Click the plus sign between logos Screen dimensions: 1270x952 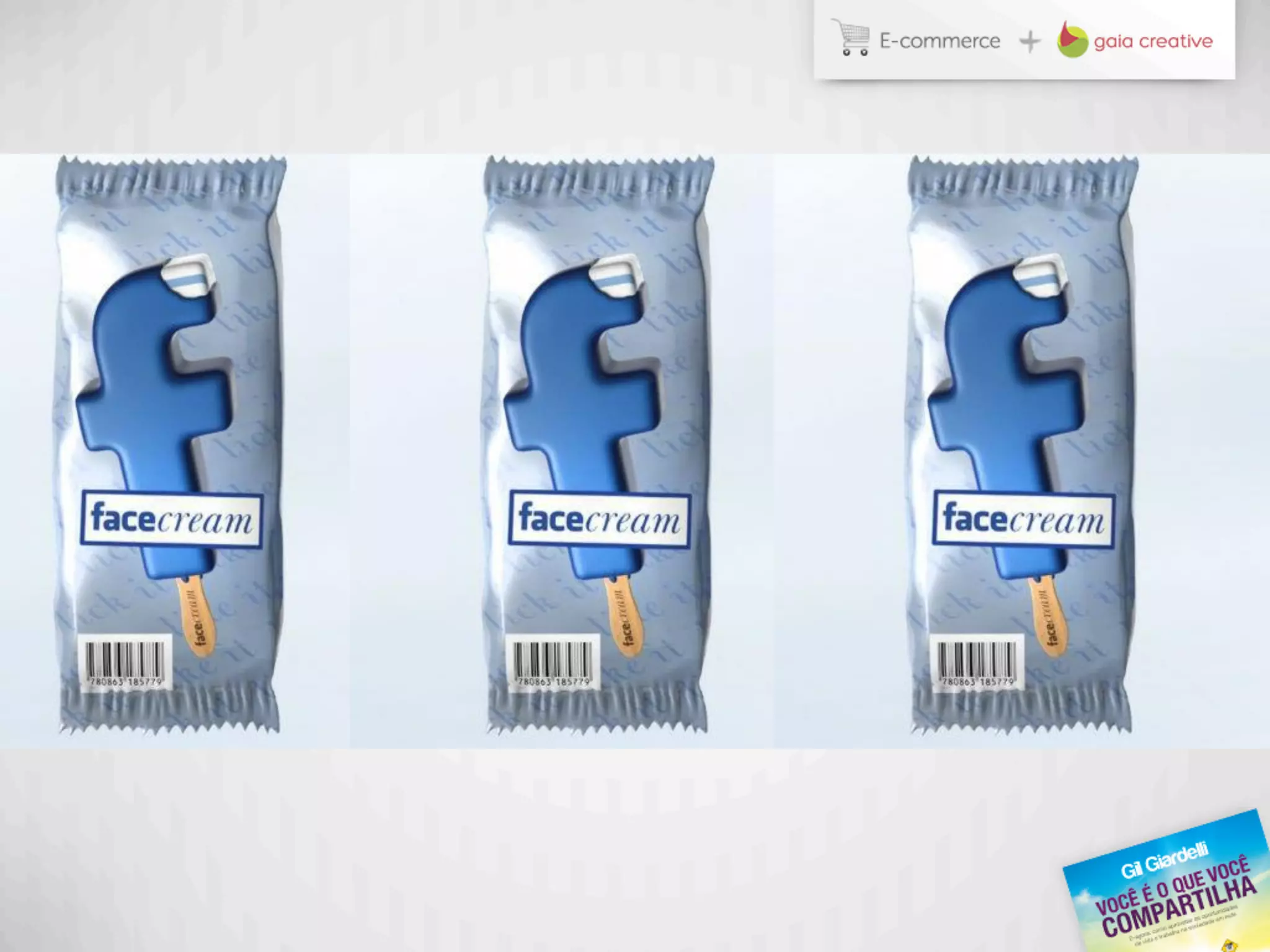pyautogui.click(x=1029, y=42)
